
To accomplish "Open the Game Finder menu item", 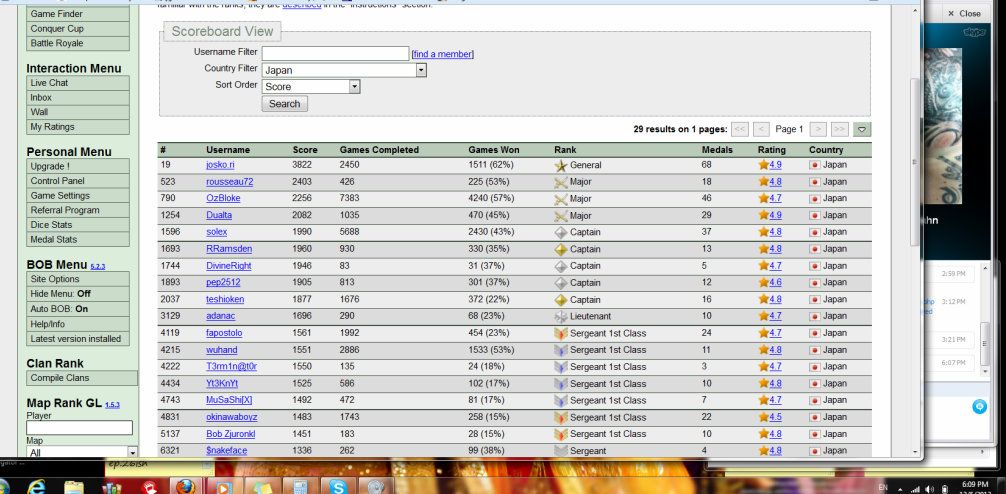I will point(78,13).
